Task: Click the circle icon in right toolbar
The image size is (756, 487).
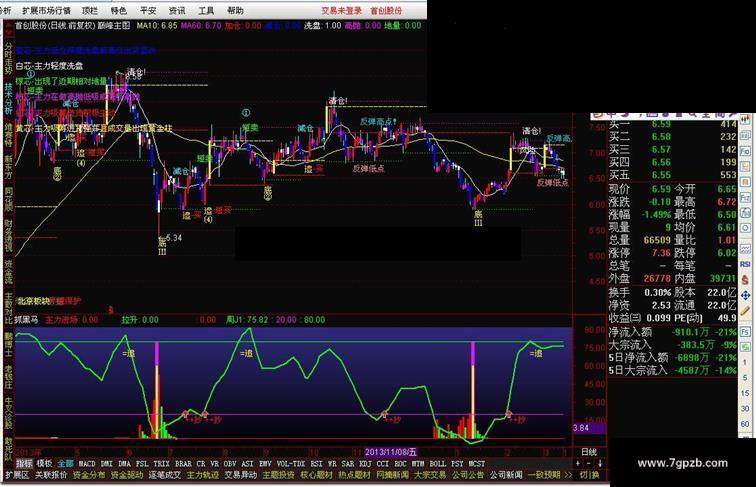Action: pyautogui.click(x=745, y=228)
